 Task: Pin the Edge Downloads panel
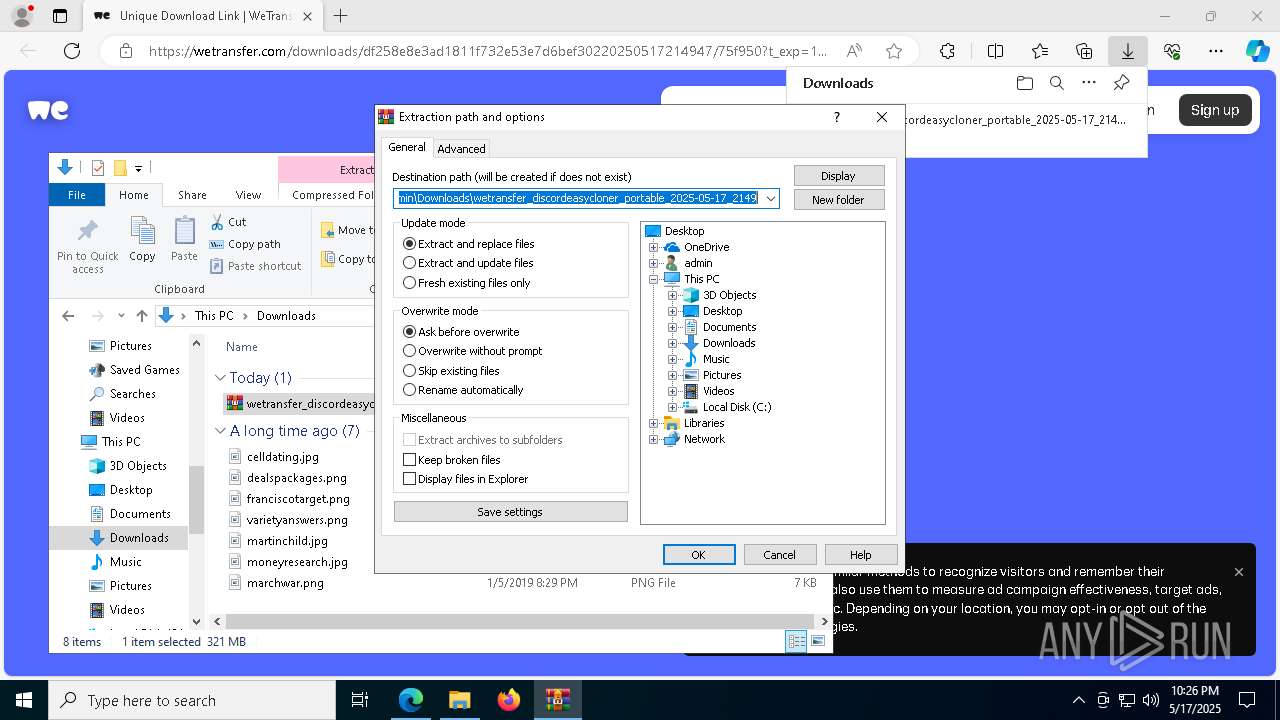pyautogui.click(x=1121, y=83)
